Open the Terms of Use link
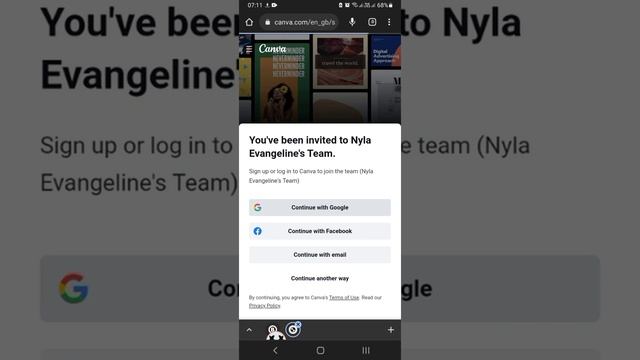 tap(344, 298)
